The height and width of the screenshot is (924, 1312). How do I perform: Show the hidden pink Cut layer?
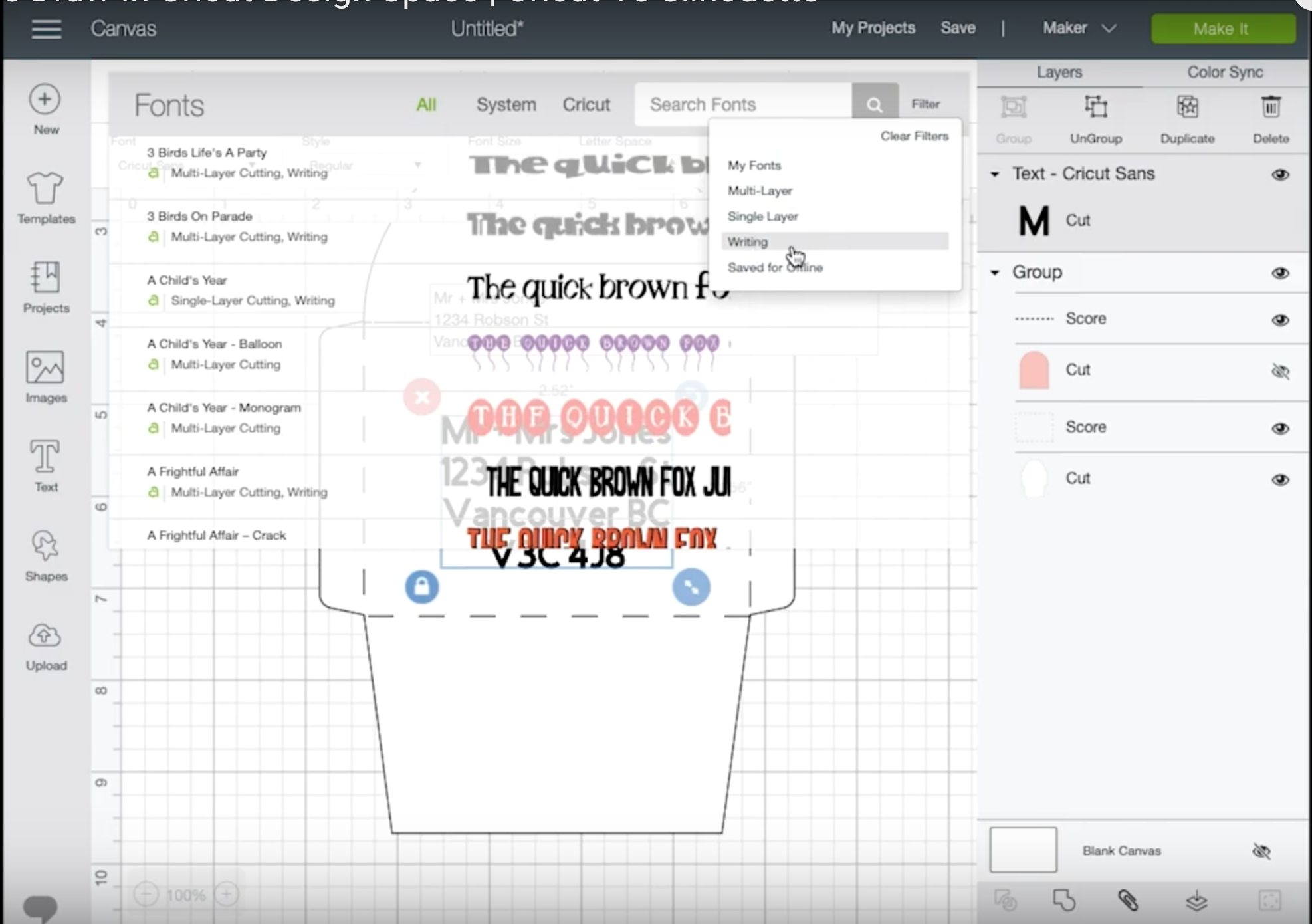1280,371
